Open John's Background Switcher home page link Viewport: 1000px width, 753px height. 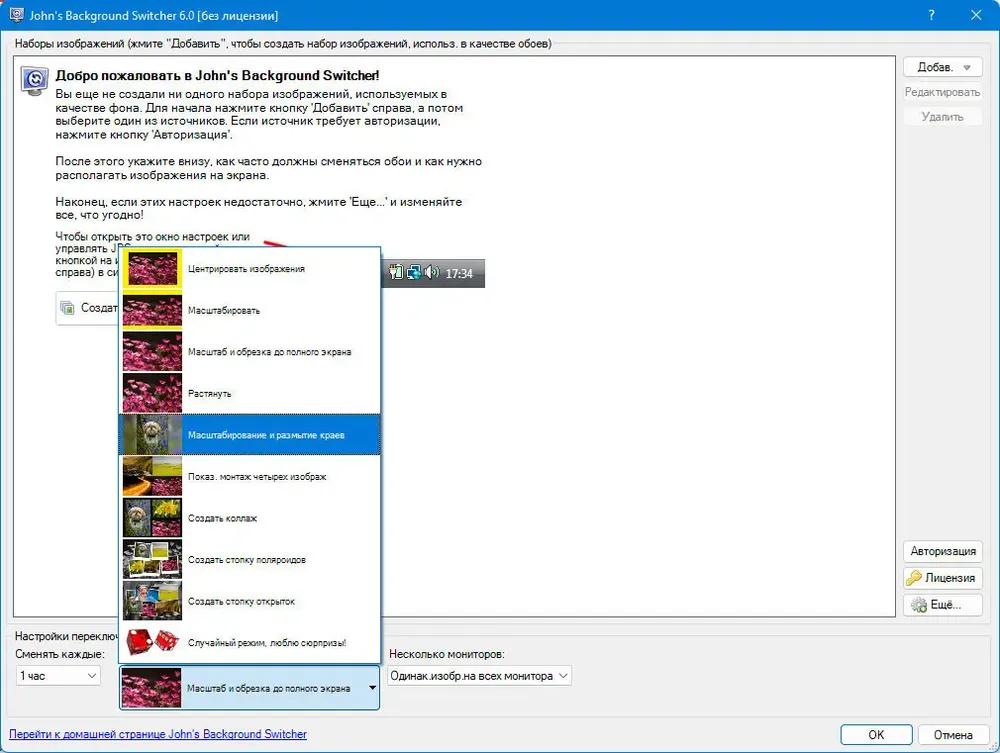(159, 734)
